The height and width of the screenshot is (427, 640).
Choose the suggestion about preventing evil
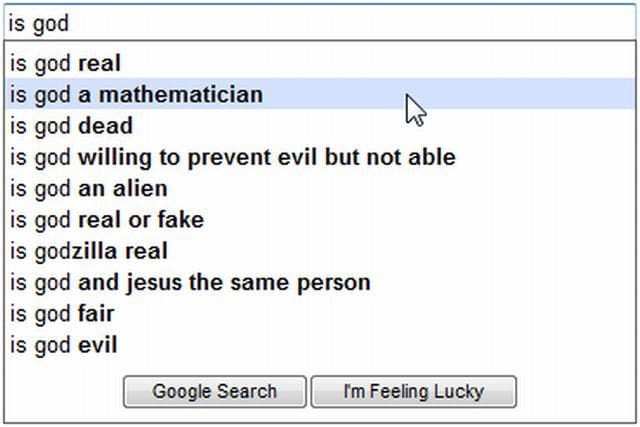233,157
